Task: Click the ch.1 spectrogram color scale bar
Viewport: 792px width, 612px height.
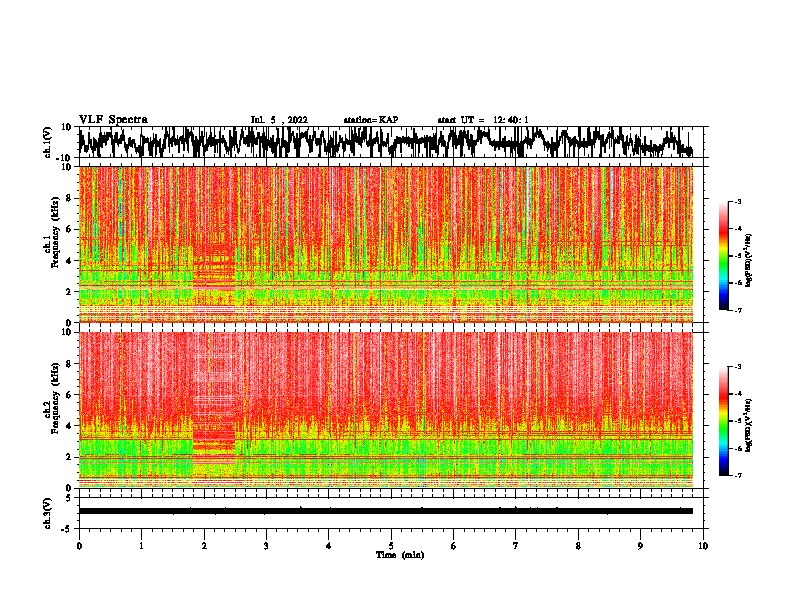Action: pos(723,256)
